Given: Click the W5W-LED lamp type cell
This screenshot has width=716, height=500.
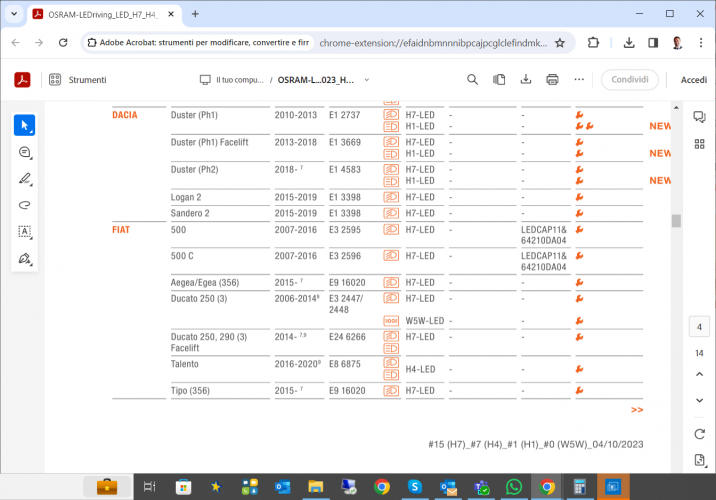Looking at the screenshot, I should tap(425, 321).
